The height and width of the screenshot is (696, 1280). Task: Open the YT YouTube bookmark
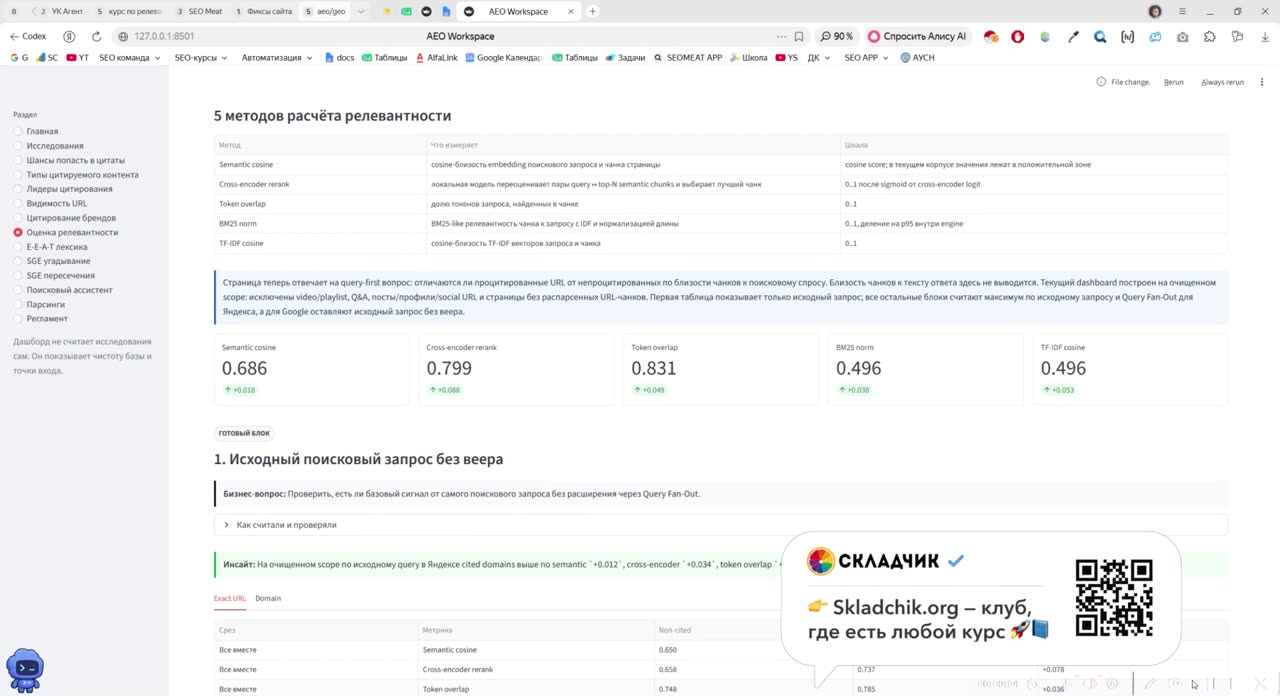point(78,58)
